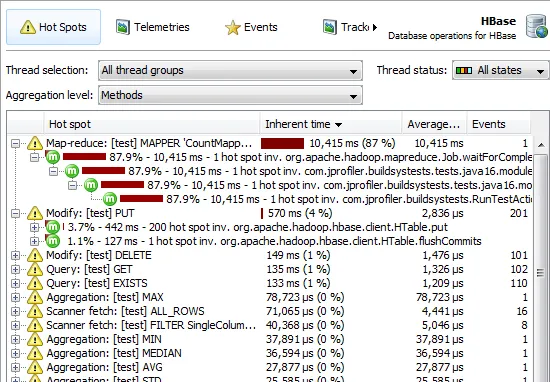The width and height of the screenshot is (550, 382).
Task: Click warning icon of Scanner fetch ALL_ROWS
Action: point(35,311)
